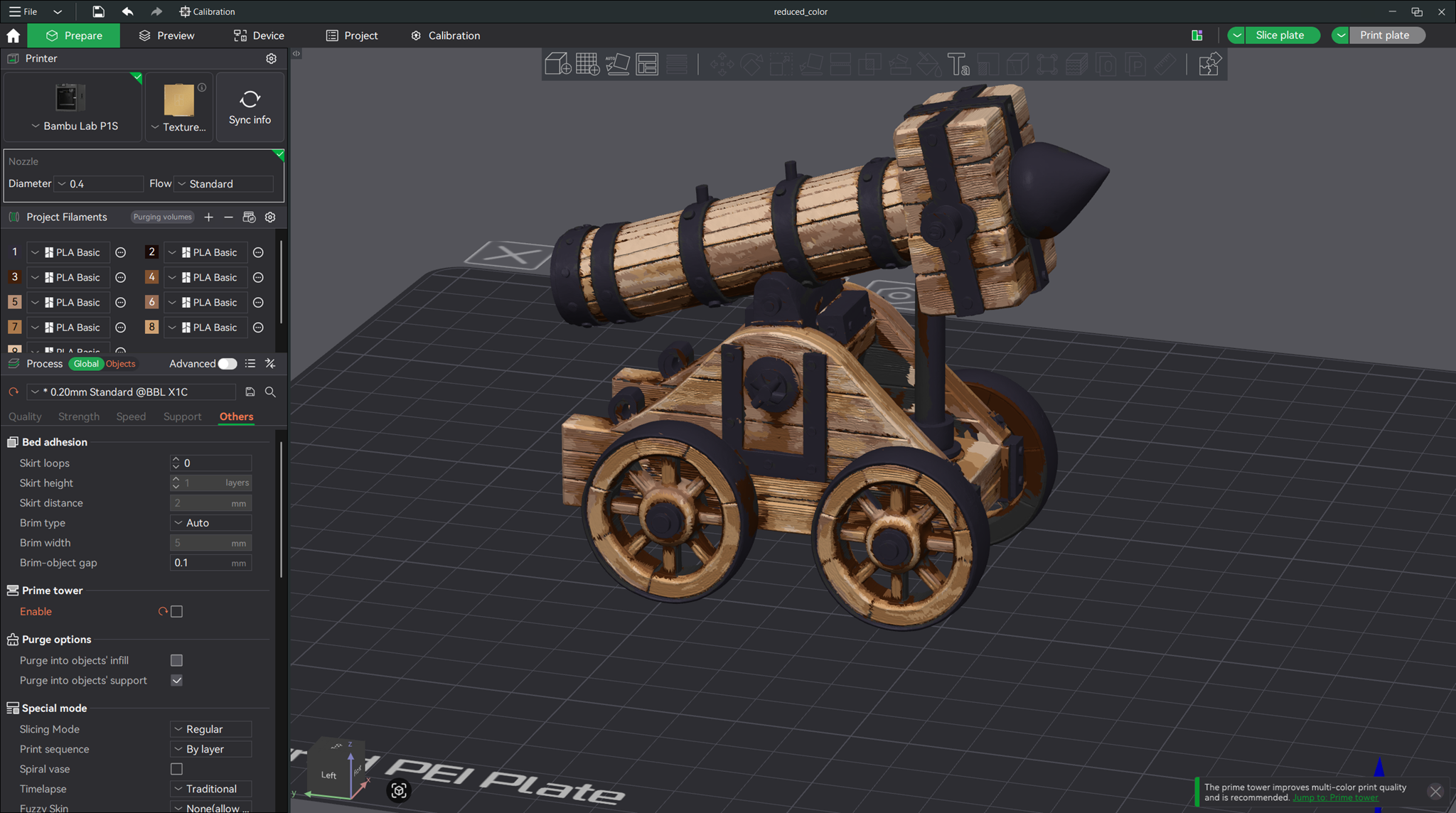Screen dimensions: 1456x813
Task: Add a new project filament with plus icon
Action: (x=208, y=217)
